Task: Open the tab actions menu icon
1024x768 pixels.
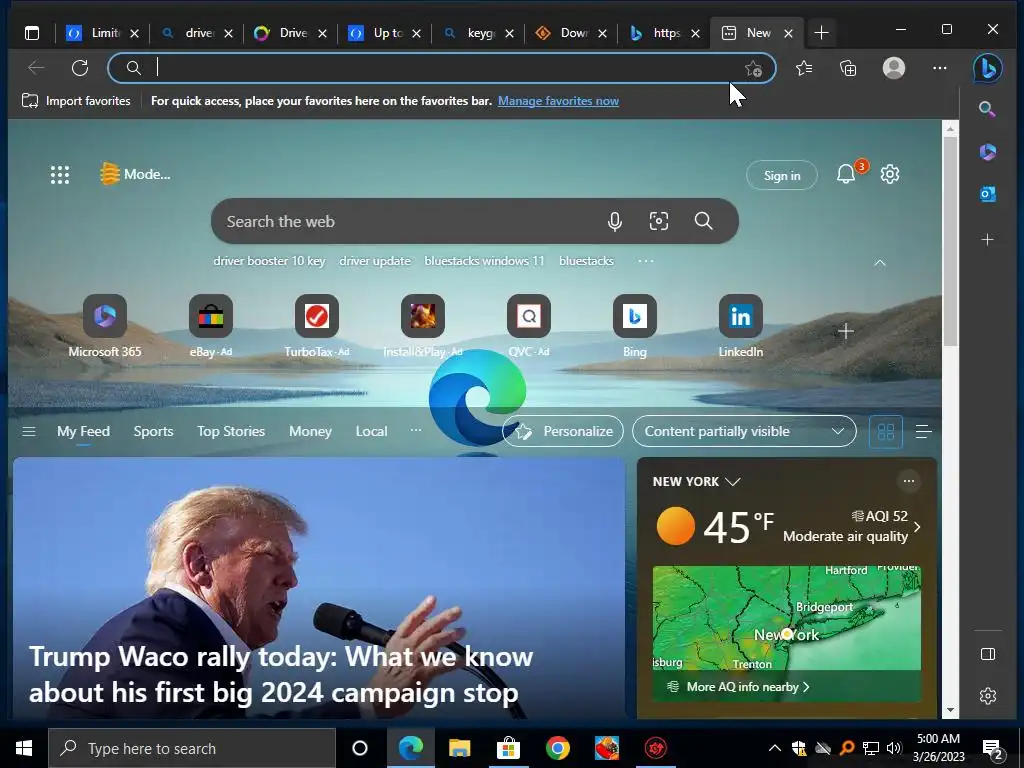Action: (31, 33)
